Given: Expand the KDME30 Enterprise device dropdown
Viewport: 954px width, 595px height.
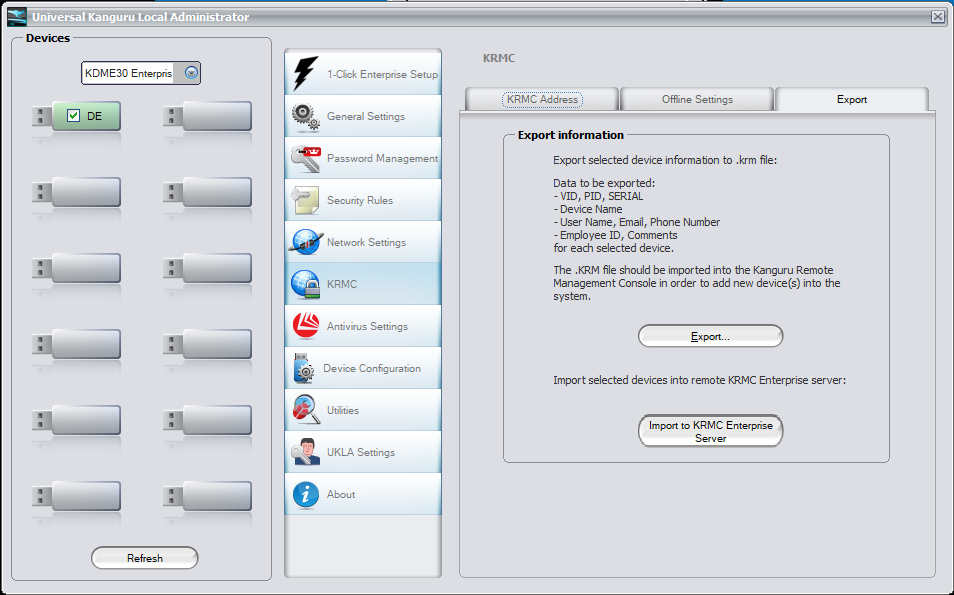Looking at the screenshot, I should [191, 73].
